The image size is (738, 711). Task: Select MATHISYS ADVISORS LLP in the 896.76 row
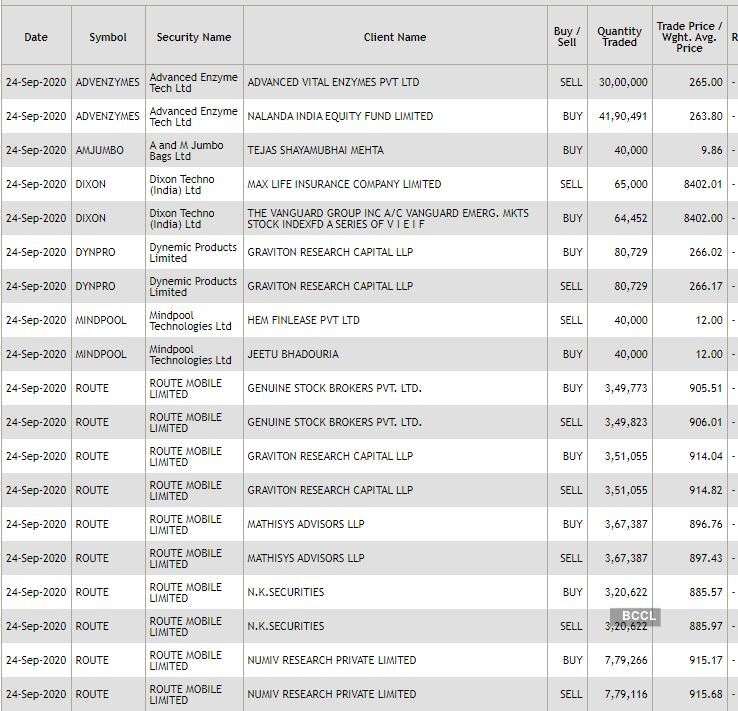[306, 524]
